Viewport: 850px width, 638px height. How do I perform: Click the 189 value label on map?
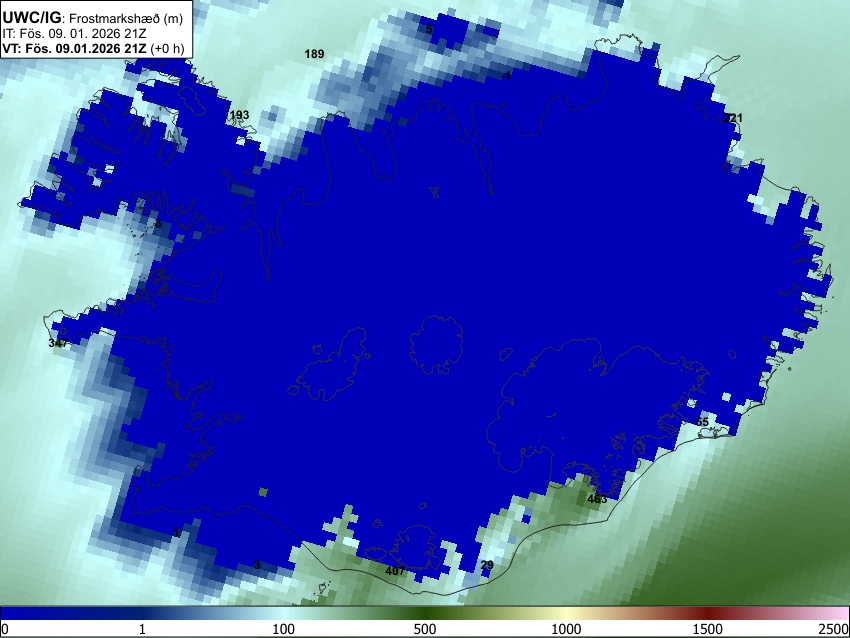314,54
